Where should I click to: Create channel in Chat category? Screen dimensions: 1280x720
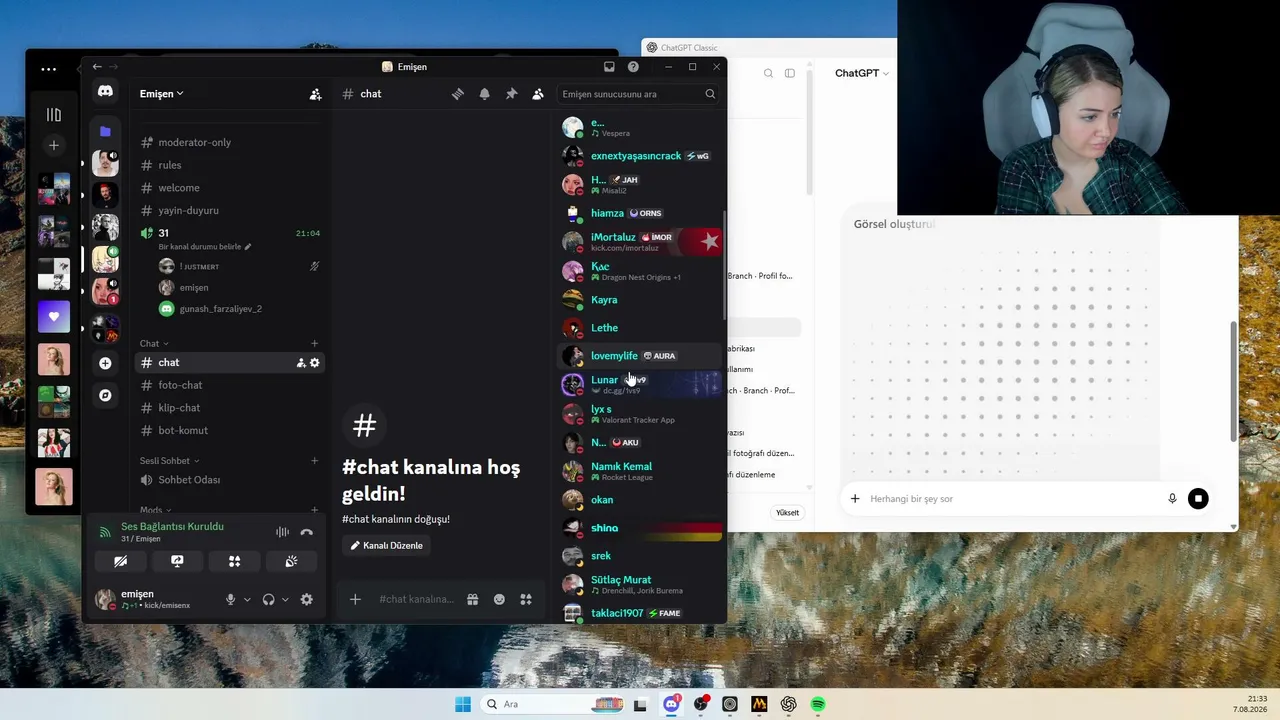coord(315,344)
